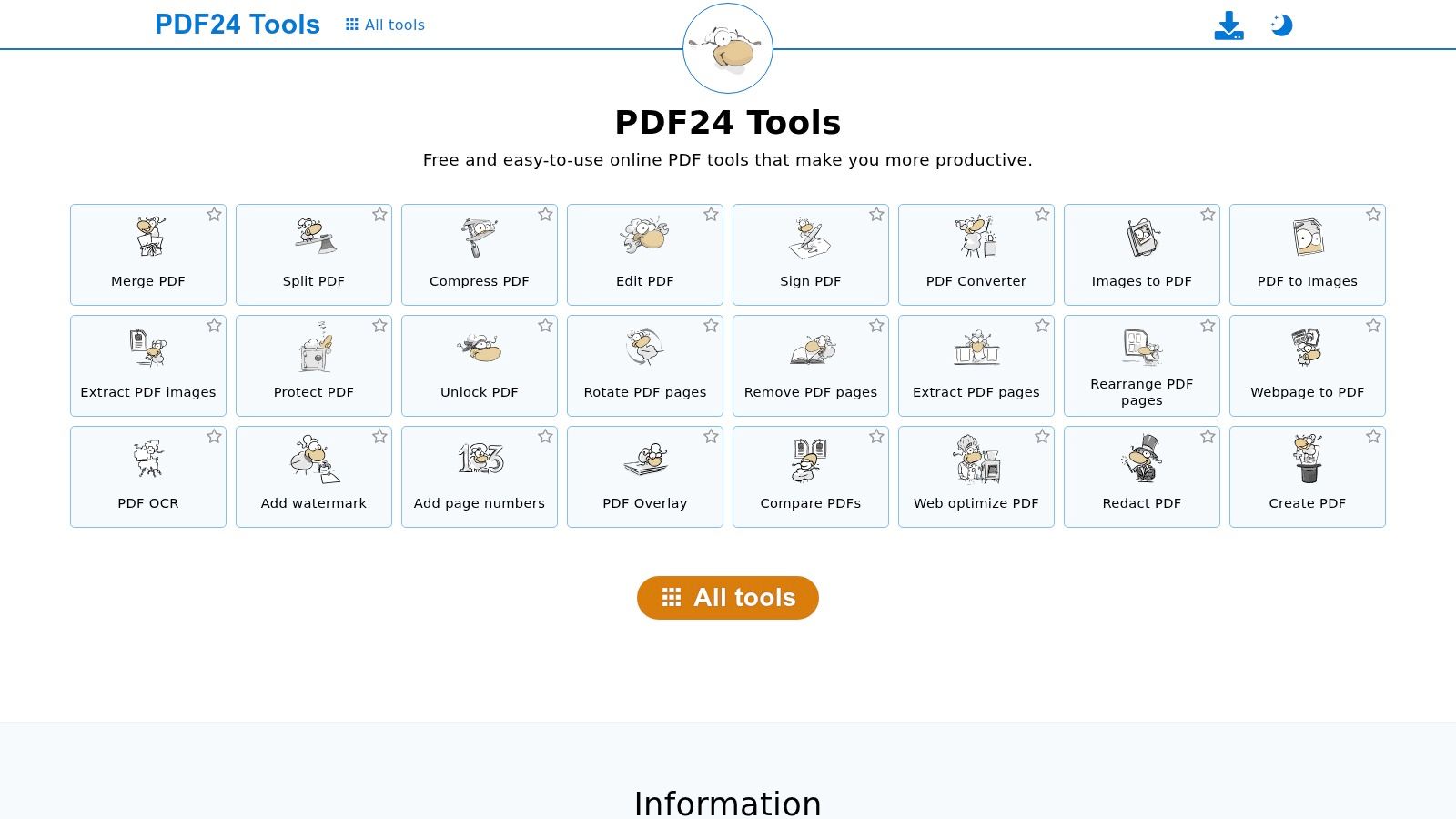Screen dimensions: 1456x819
Task: Open the PDF Overlay icon
Action: (x=646, y=460)
